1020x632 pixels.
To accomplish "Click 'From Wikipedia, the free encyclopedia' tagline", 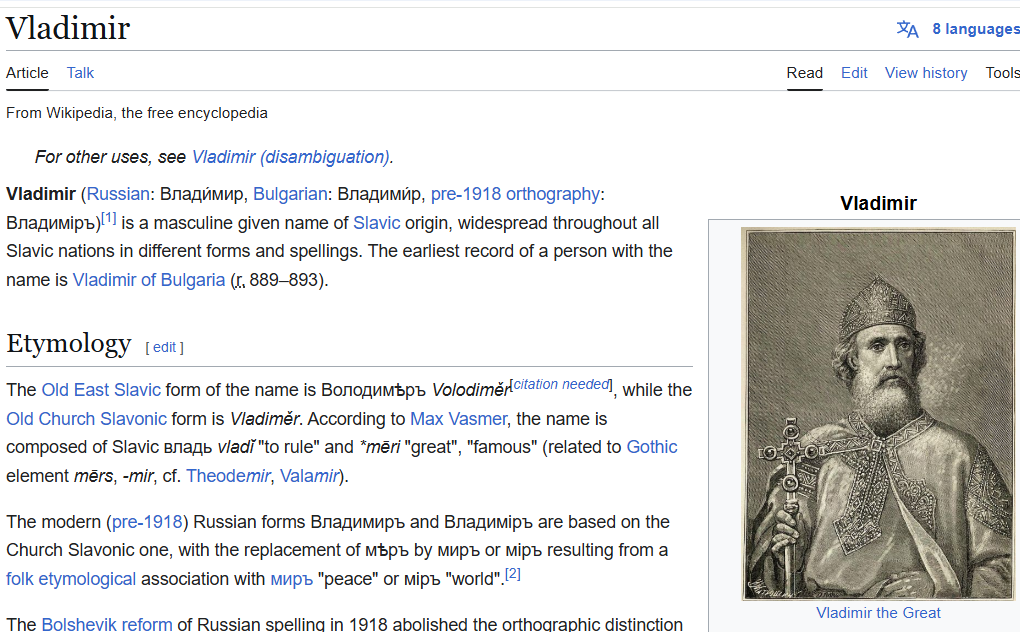I will tap(137, 113).
